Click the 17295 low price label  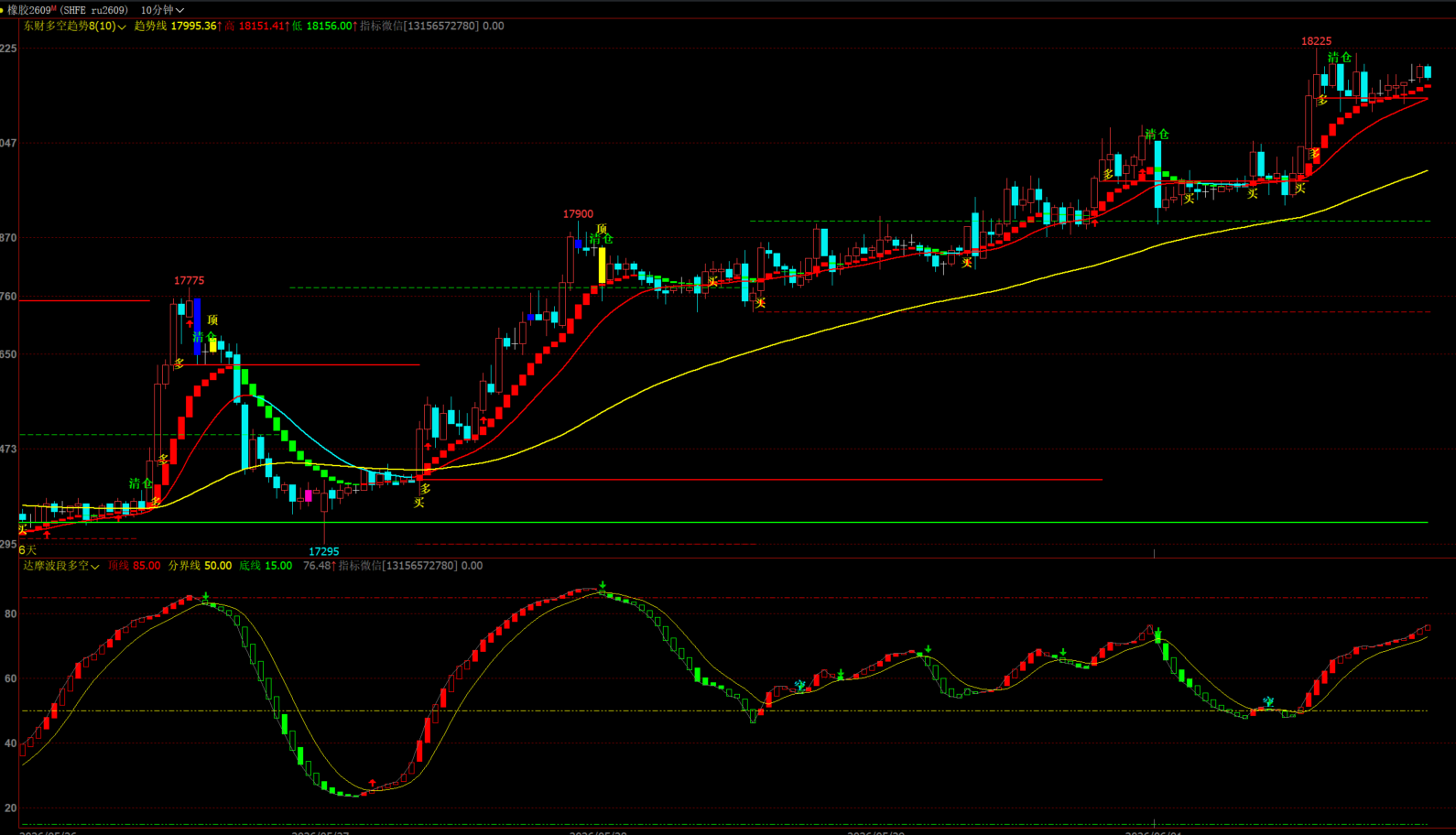point(324,551)
